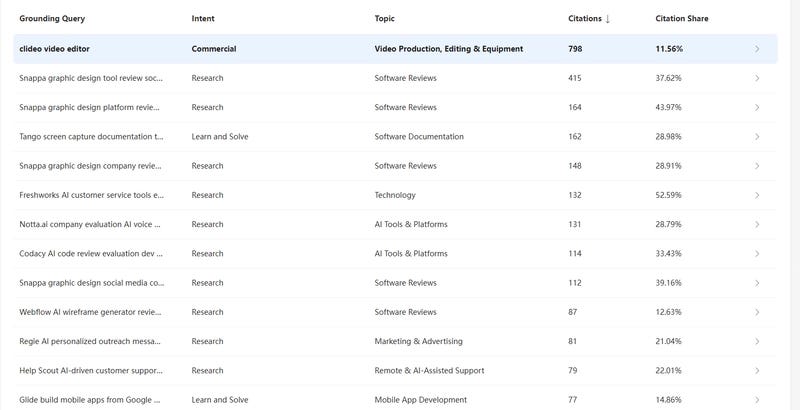
Task: Select Snappa graphic design company review query
Action: (x=90, y=166)
